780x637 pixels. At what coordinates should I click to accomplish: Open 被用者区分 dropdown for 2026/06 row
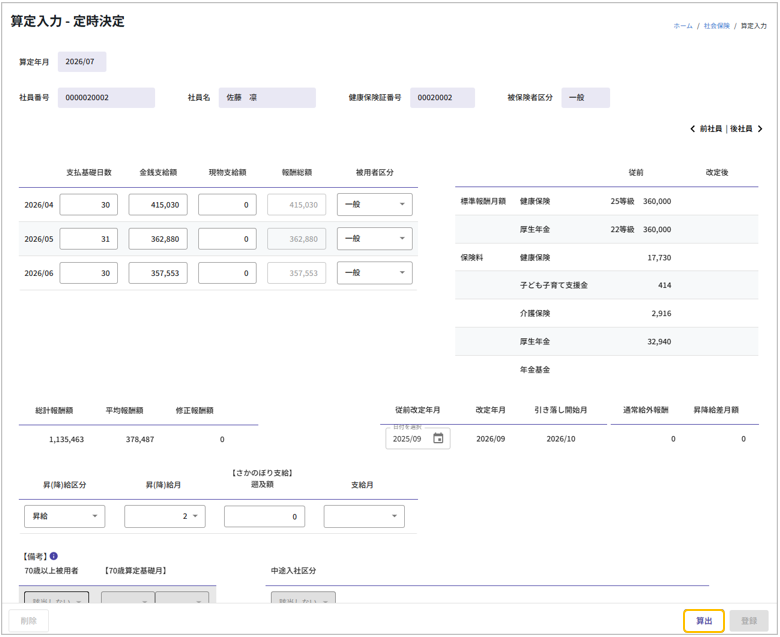pyautogui.click(x=375, y=273)
